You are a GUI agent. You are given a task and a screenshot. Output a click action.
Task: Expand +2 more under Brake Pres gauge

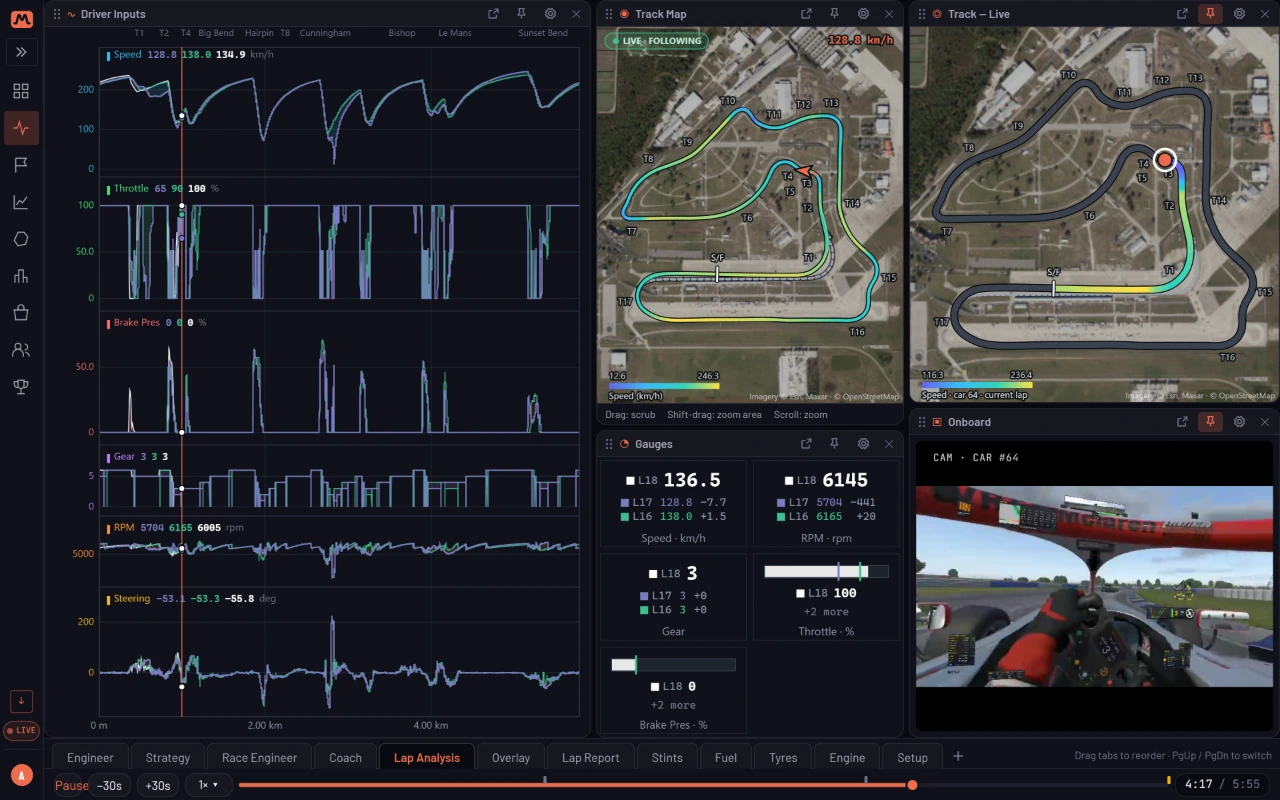(673, 706)
